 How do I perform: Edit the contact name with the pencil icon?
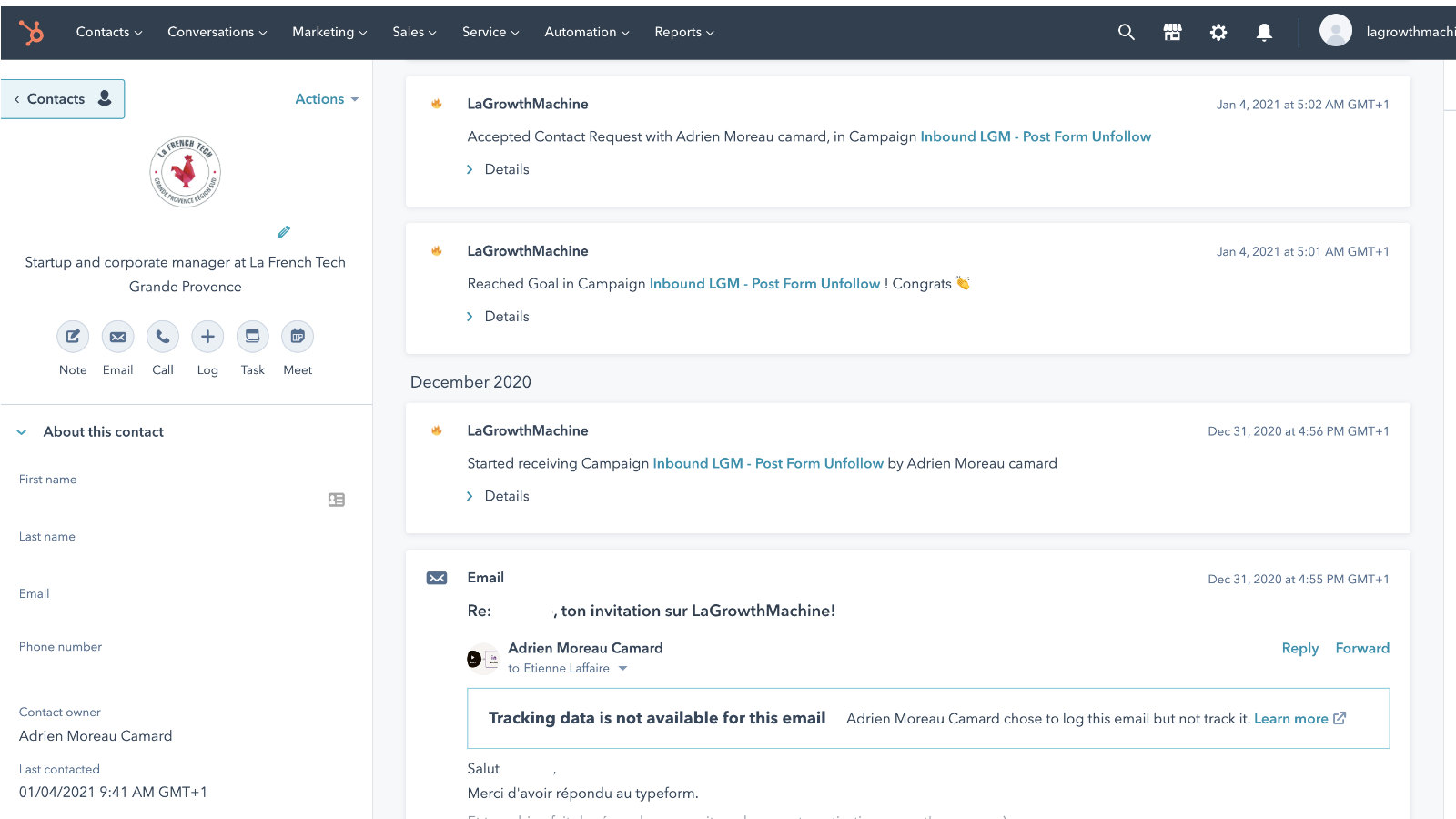click(x=284, y=232)
